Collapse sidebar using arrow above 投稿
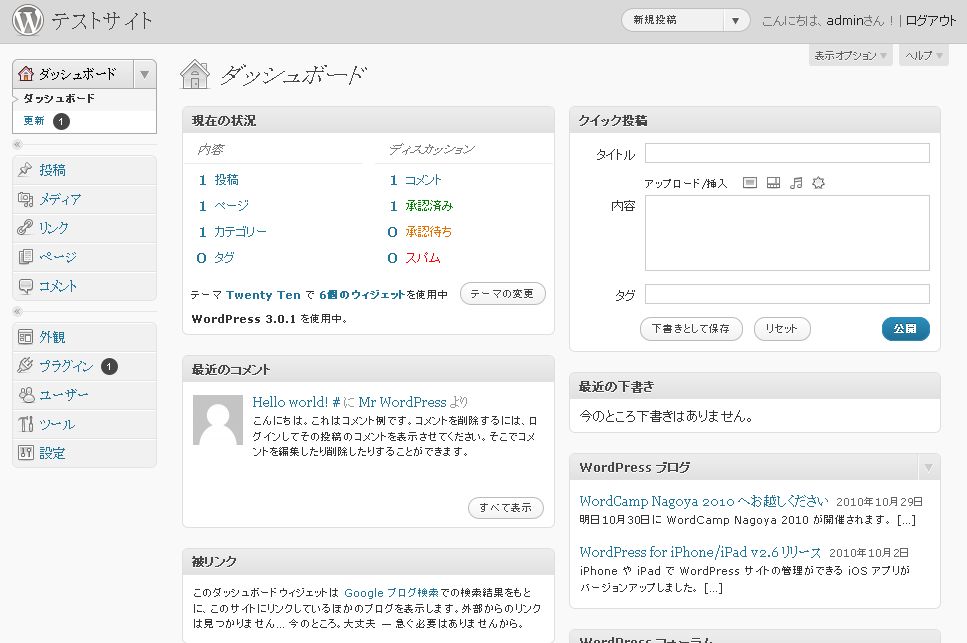Image resolution: width=967 pixels, height=643 pixels. [x=17, y=144]
